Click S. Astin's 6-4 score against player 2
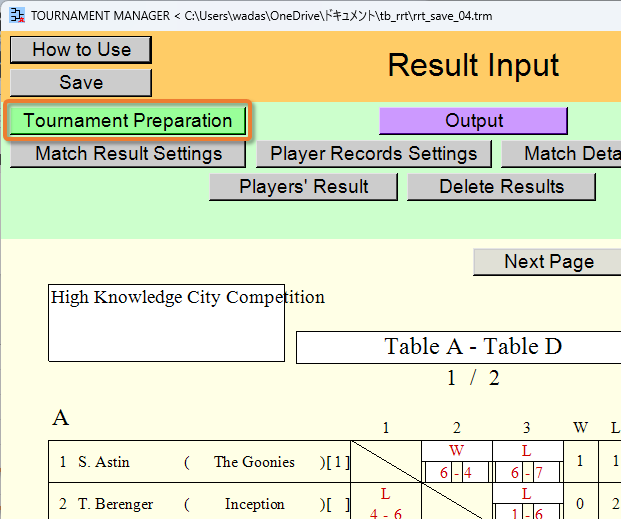 point(456,472)
